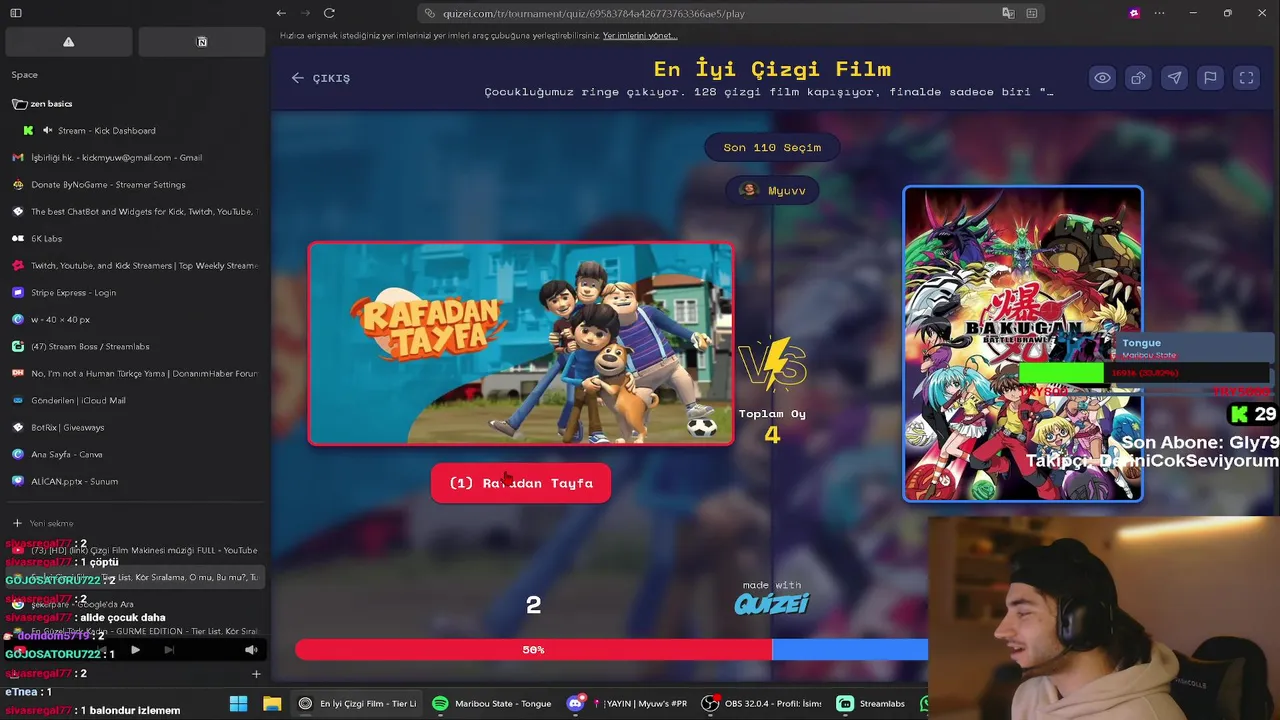Toggle the browser sidebar panel icon
The image size is (1280, 720).
pyautogui.click(x=16, y=13)
